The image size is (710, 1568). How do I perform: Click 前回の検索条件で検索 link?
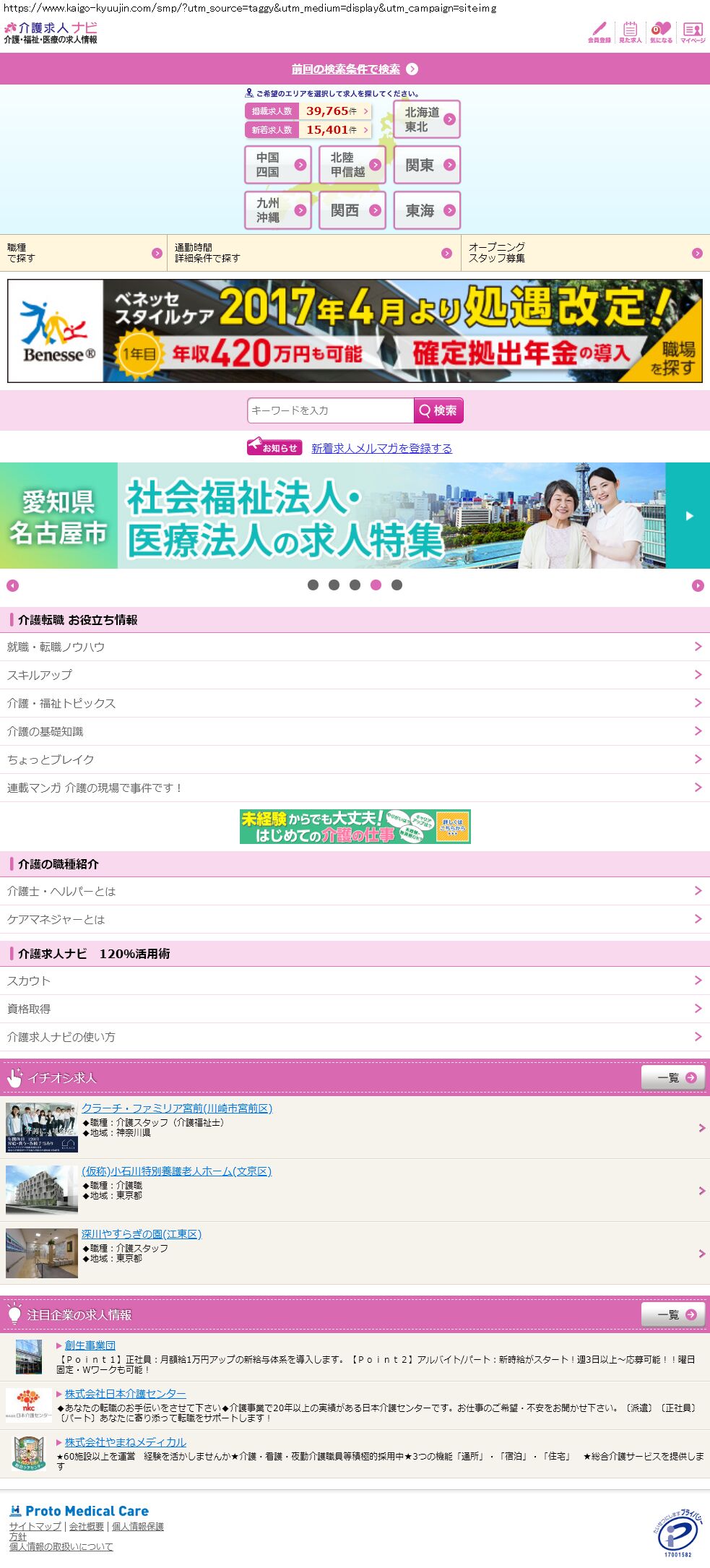[345, 69]
